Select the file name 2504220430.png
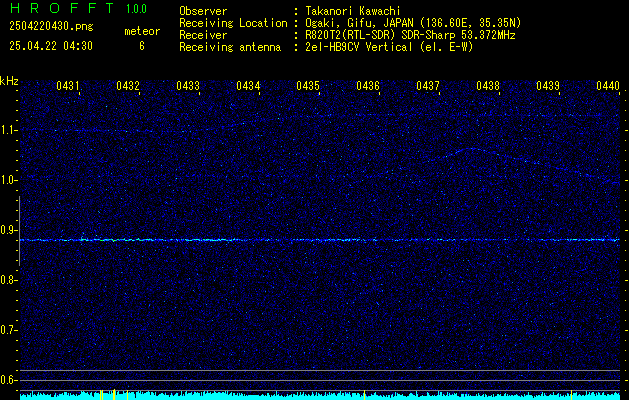The width and height of the screenshot is (629, 400). coord(51,26)
